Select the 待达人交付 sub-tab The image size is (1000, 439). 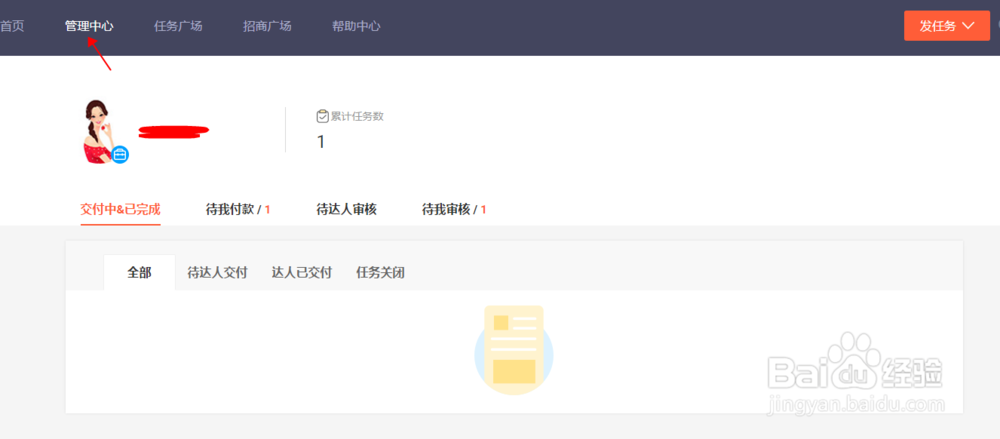point(217,272)
